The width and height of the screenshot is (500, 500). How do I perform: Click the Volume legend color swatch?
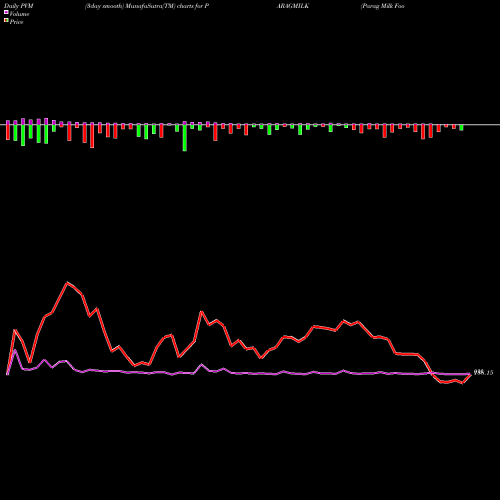[x=6, y=13]
